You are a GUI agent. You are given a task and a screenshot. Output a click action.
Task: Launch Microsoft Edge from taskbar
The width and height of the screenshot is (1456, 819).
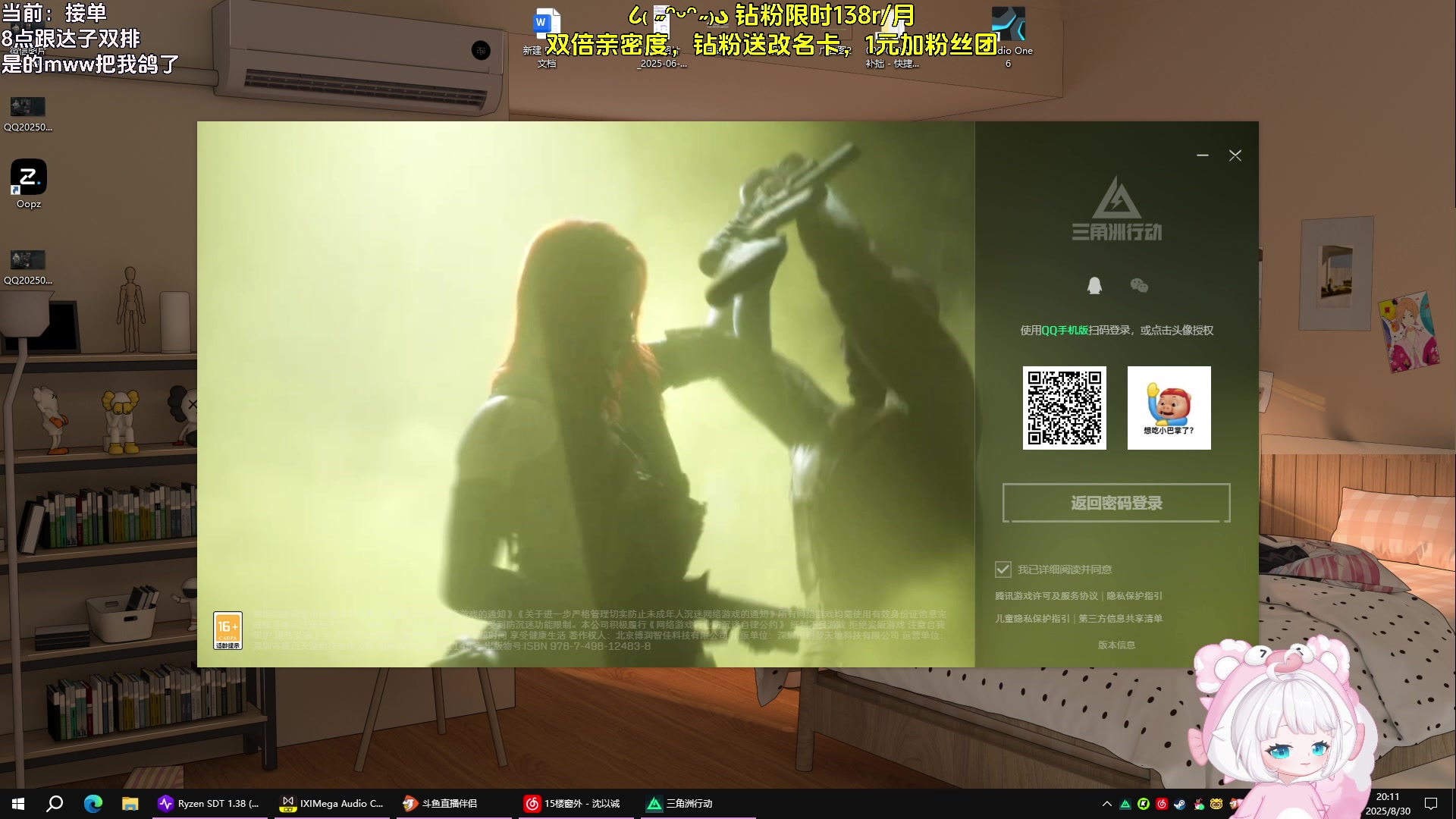point(93,804)
